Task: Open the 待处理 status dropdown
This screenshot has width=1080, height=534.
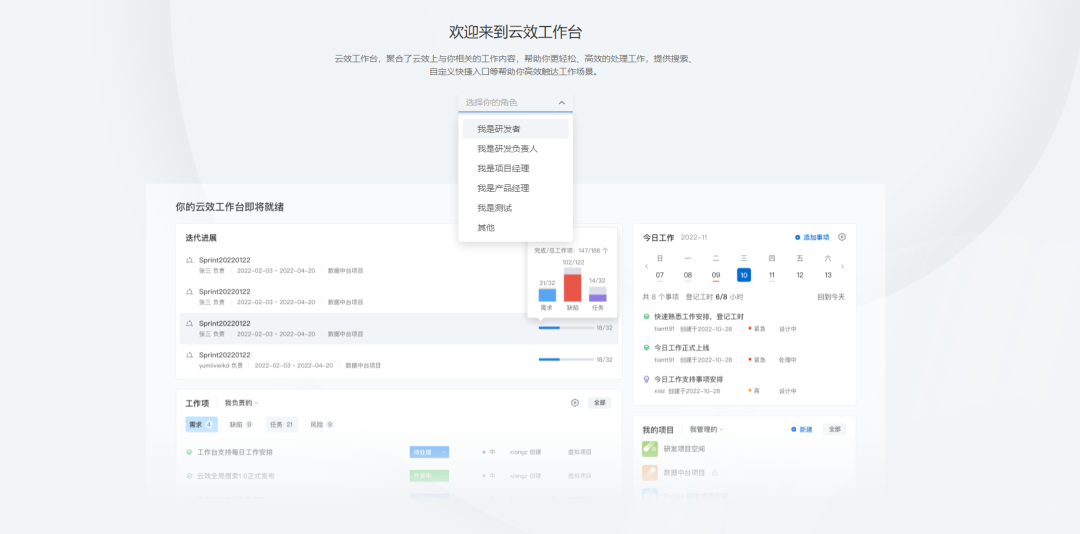Action: (429, 452)
